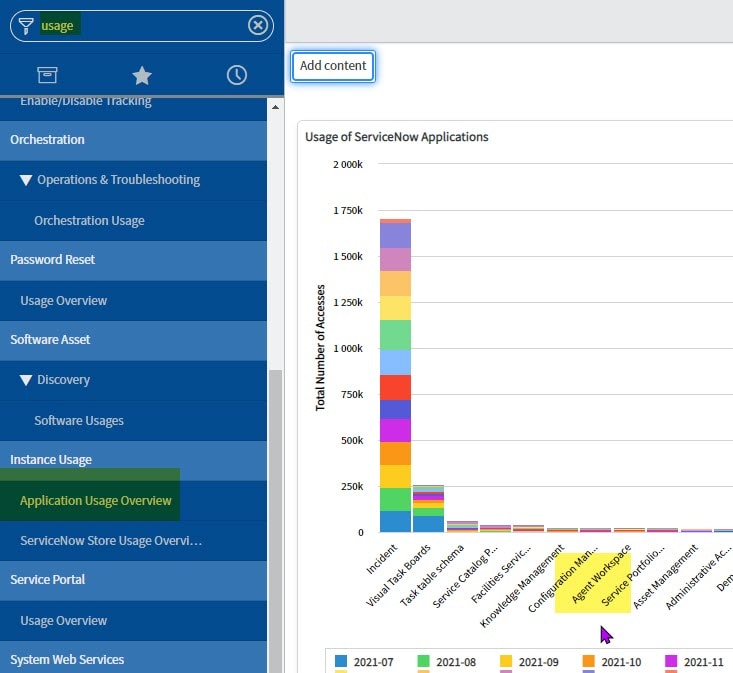733x673 pixels.
Task: Clear the 'usage' filter text
Action: click(x=258, y=25)
